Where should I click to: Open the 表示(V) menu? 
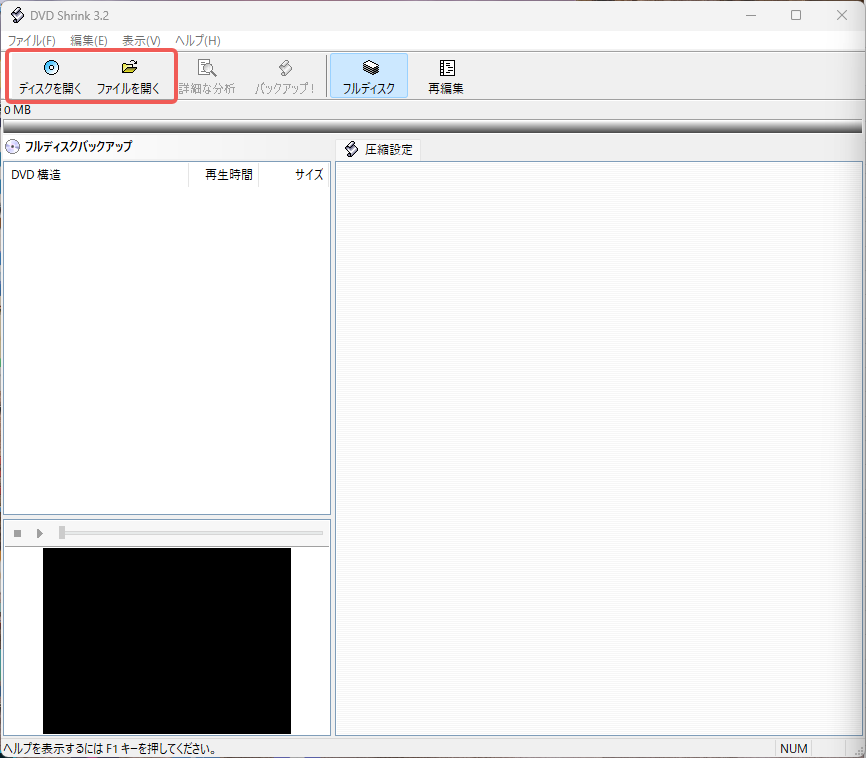[x=140, y=40]
